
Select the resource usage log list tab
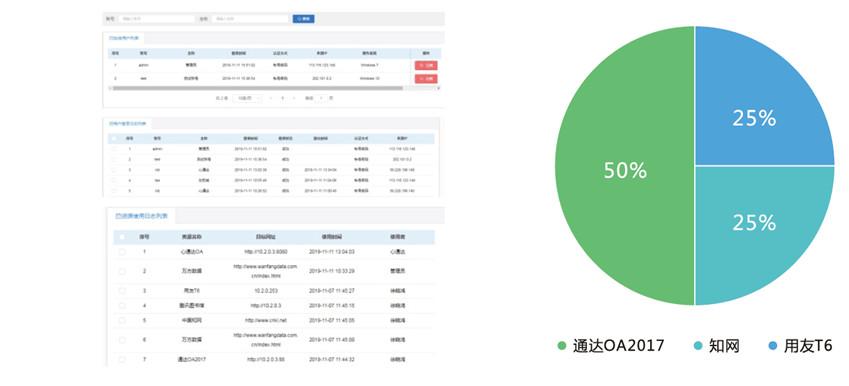click(x=141, y=215)
